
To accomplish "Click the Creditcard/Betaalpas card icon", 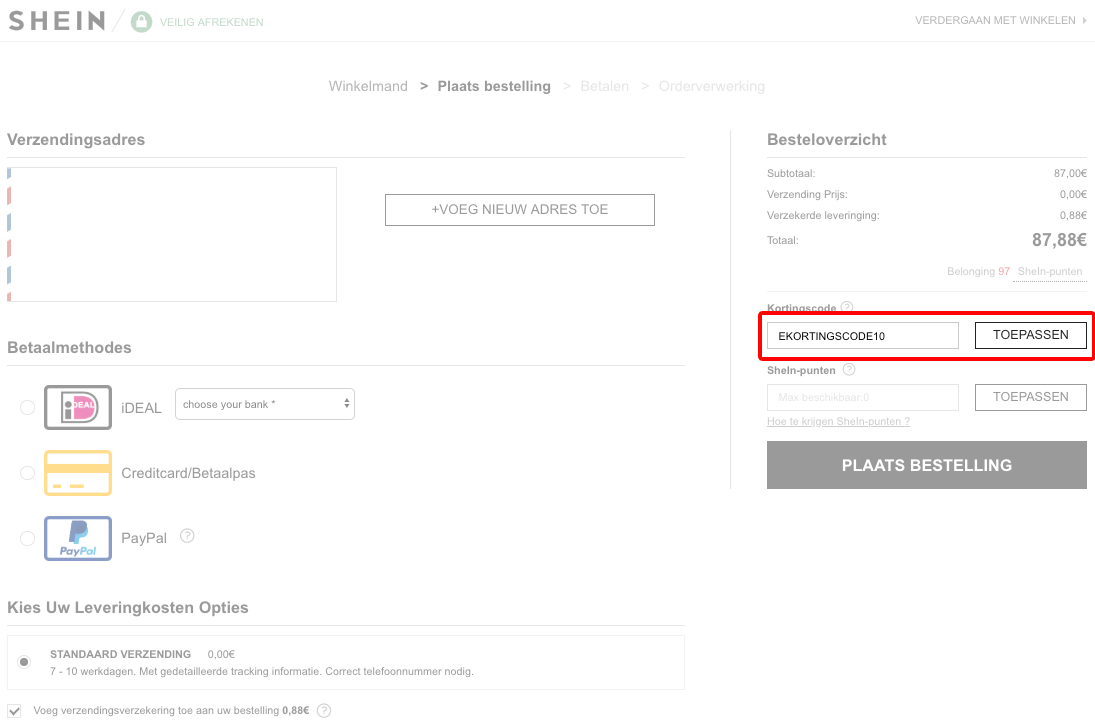I will (77, 472).
